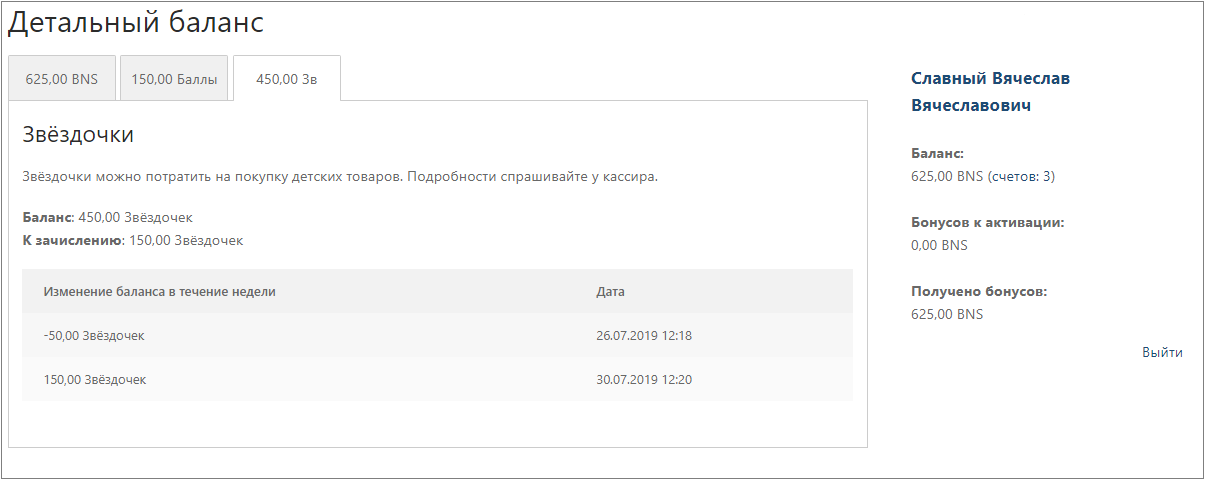Open the 150,00 Баллы tab

pos(174,80)
